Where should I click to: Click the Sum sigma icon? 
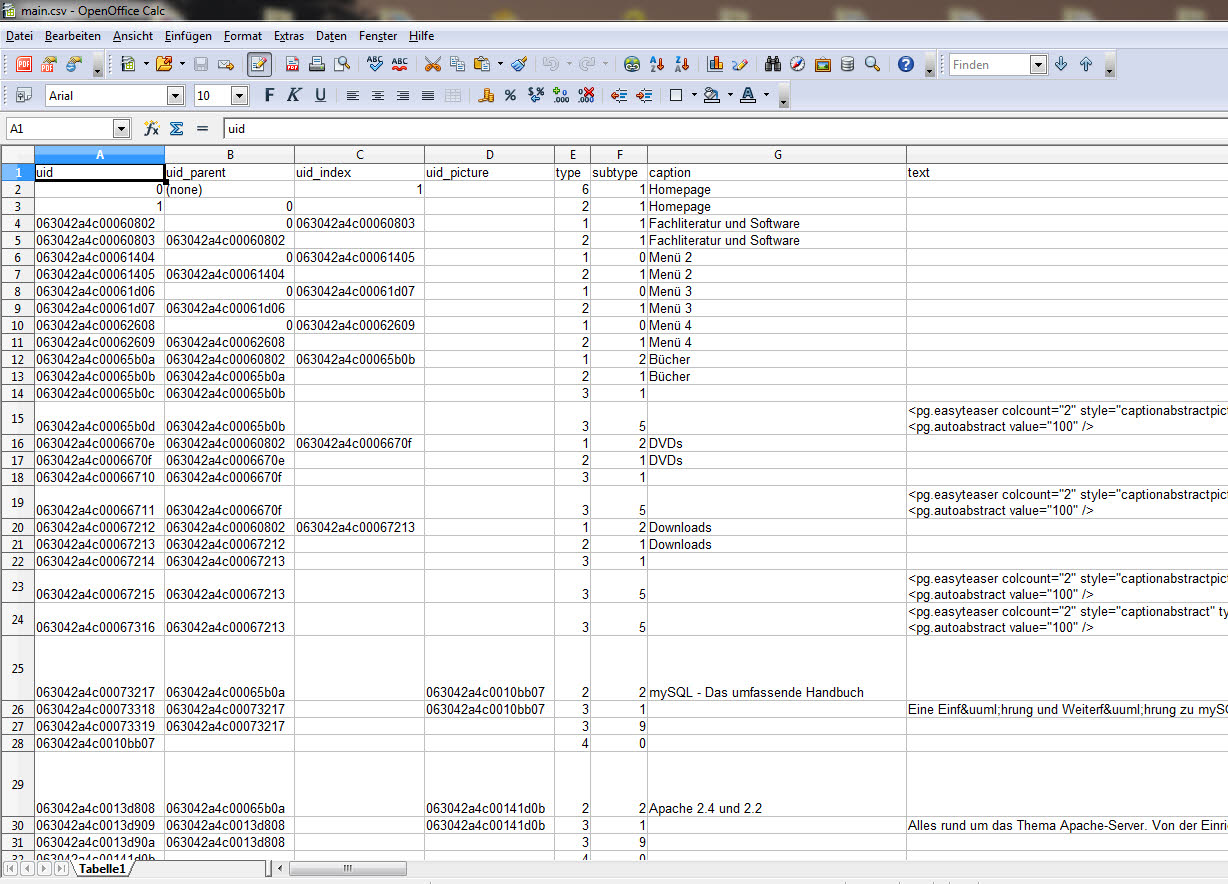177,129
